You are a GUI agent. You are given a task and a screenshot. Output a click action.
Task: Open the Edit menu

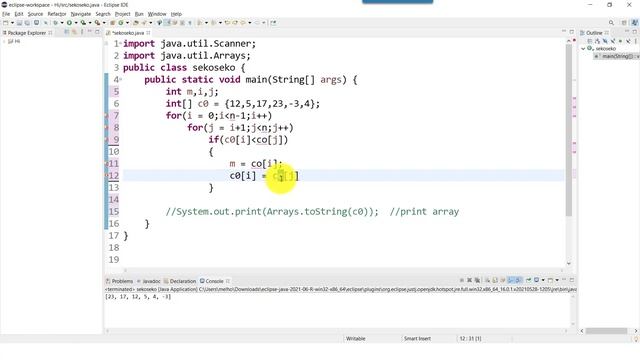tap(19, 14)
